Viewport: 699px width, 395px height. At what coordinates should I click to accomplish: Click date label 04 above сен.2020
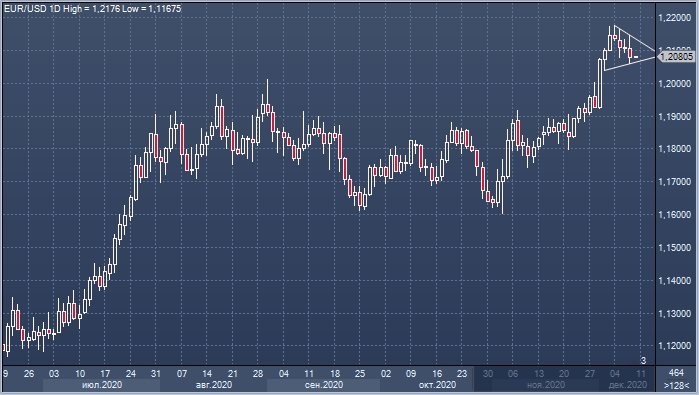pyautogui.click(x=284, y=374)
